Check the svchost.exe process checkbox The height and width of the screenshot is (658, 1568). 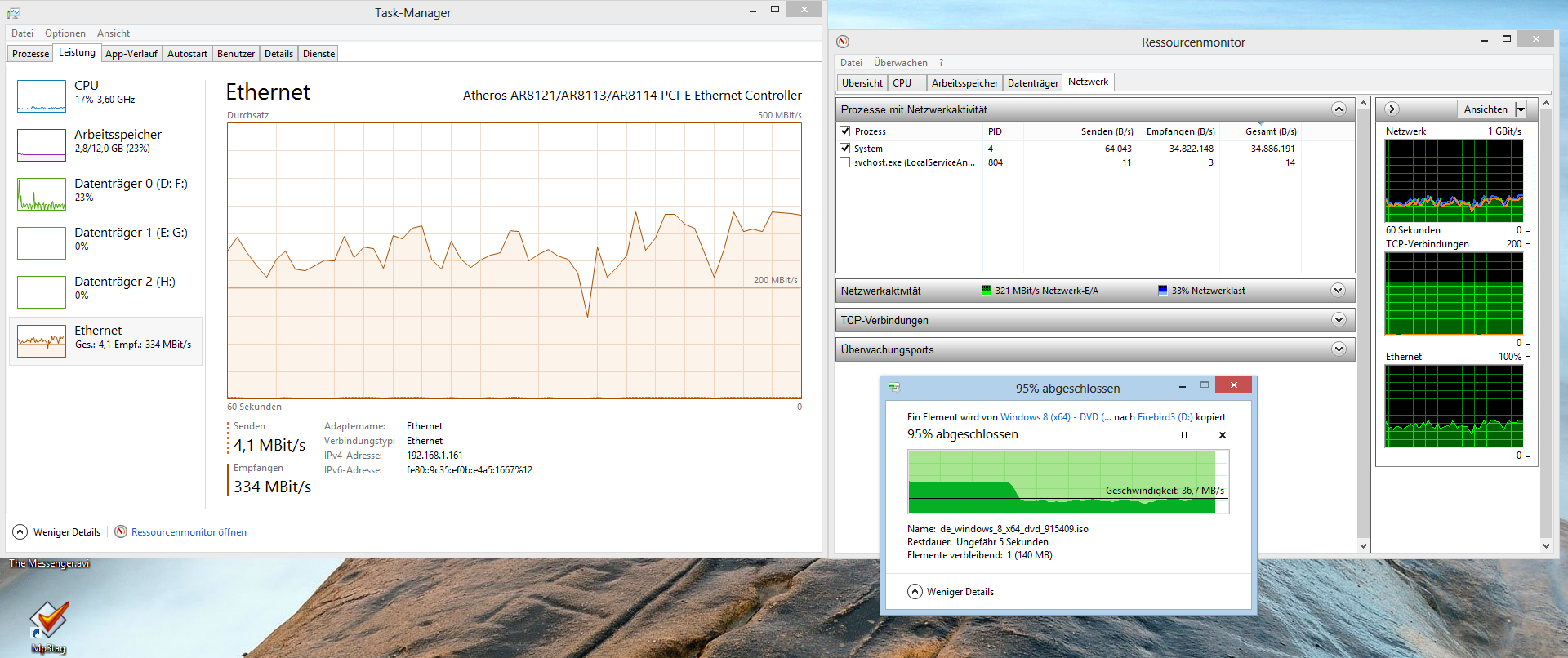(845, 162)
